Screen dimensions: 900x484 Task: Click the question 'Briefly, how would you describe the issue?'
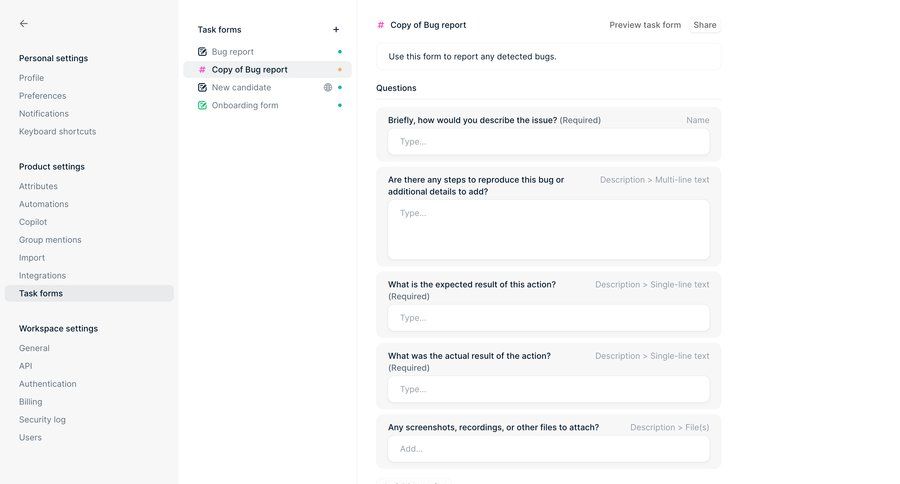point(472,120)
